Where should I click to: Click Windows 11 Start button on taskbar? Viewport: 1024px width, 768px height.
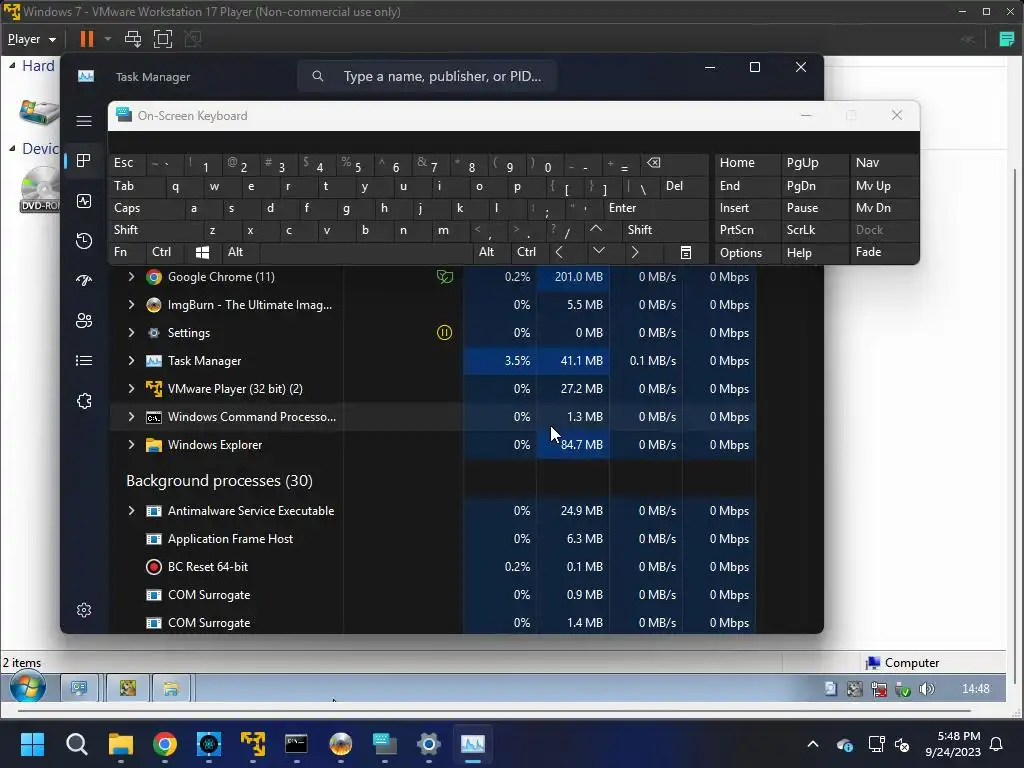pyautogui.click(x=32, y=744)
